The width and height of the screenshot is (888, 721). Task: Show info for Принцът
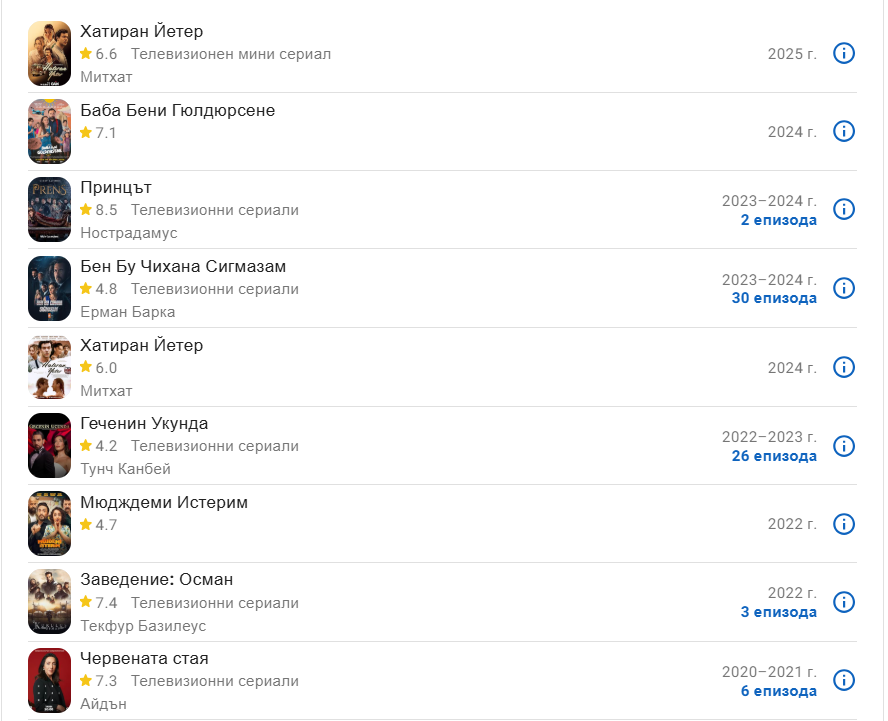pyautogui.click(x=844, y=209)
